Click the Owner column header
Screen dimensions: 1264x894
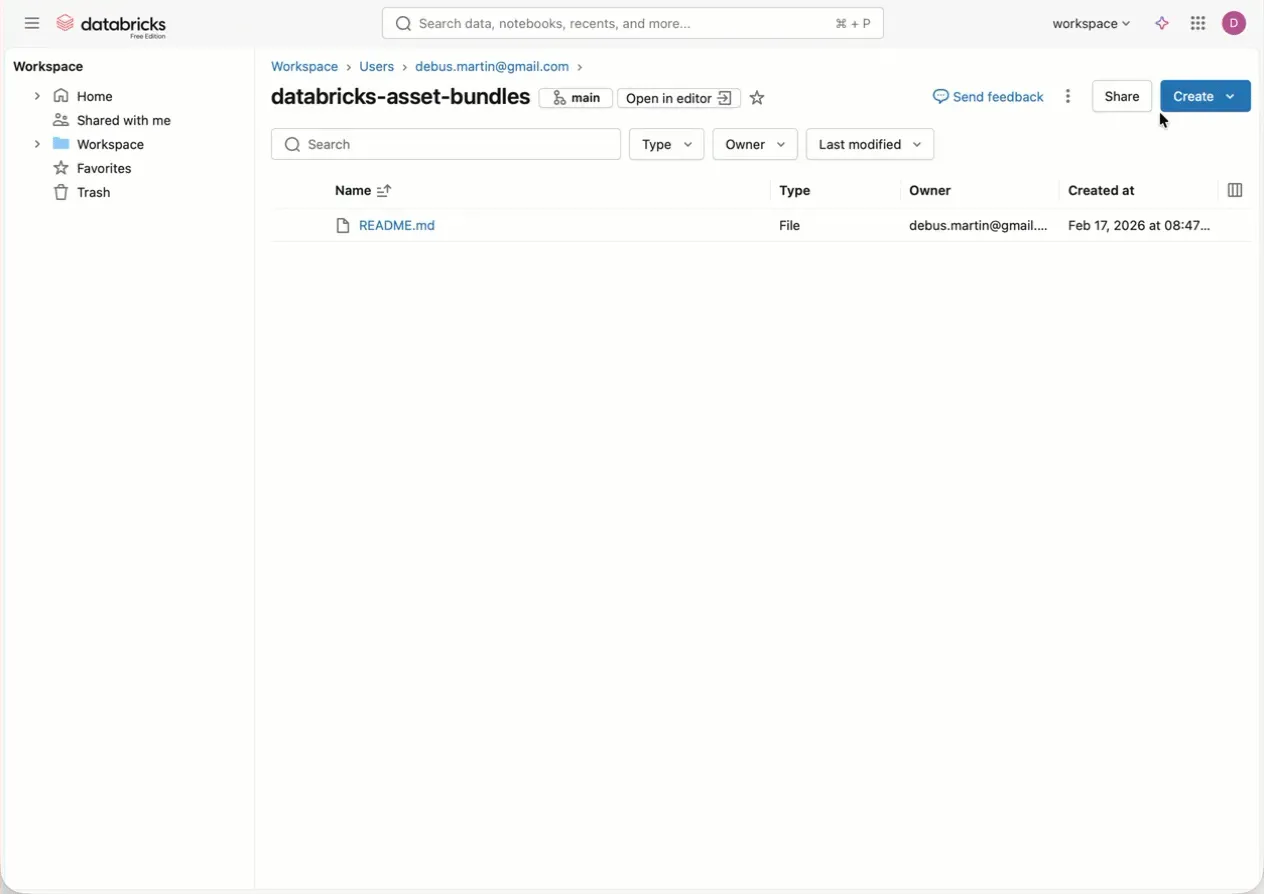930,190
